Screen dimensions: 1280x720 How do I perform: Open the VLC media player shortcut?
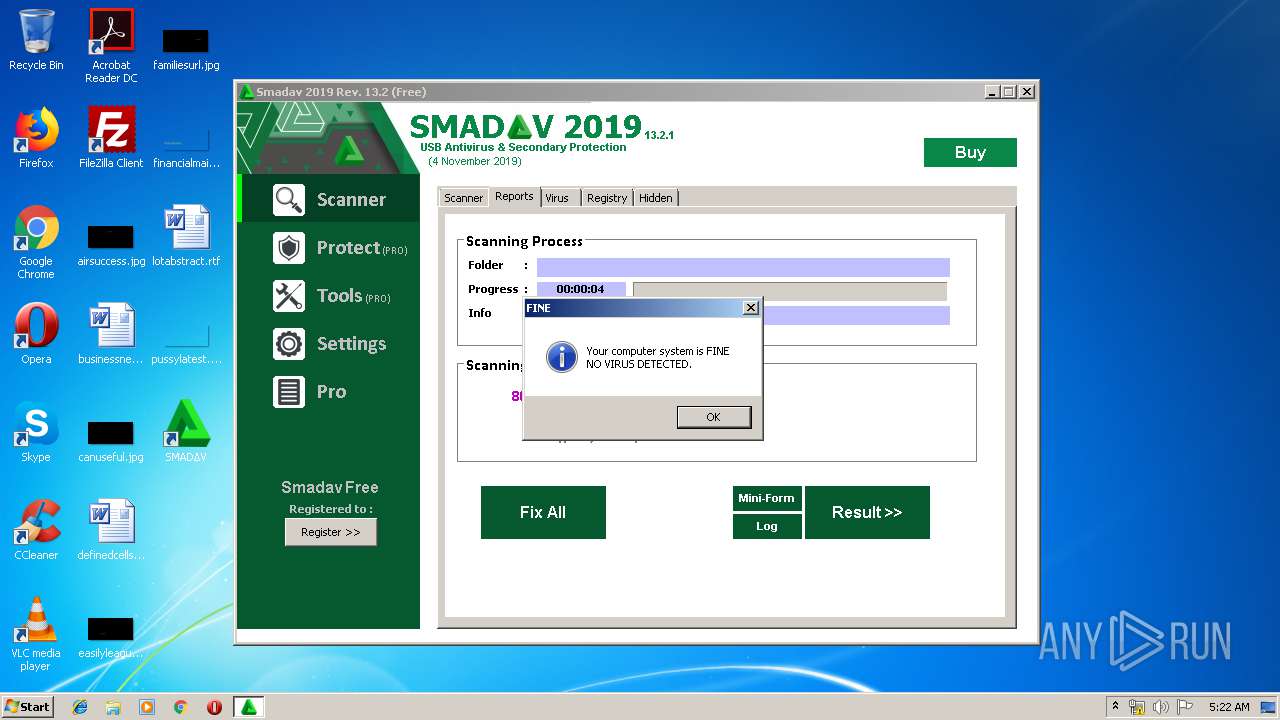coord(36,634)
